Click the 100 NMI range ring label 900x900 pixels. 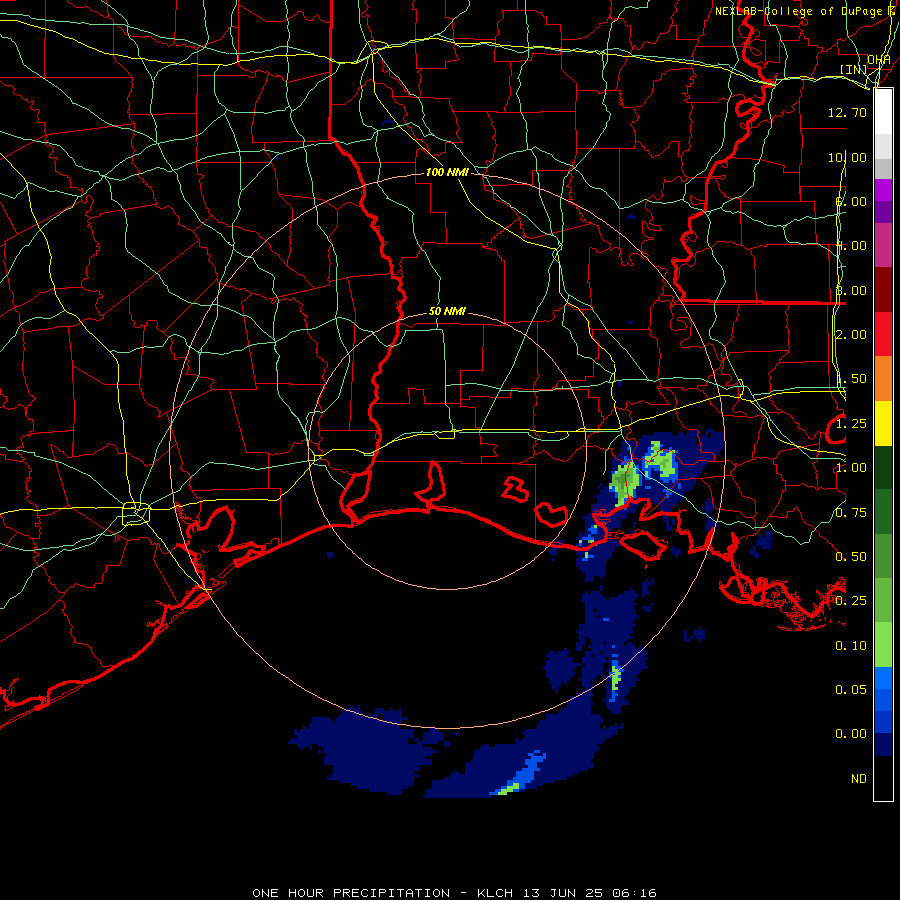(447, 172)
